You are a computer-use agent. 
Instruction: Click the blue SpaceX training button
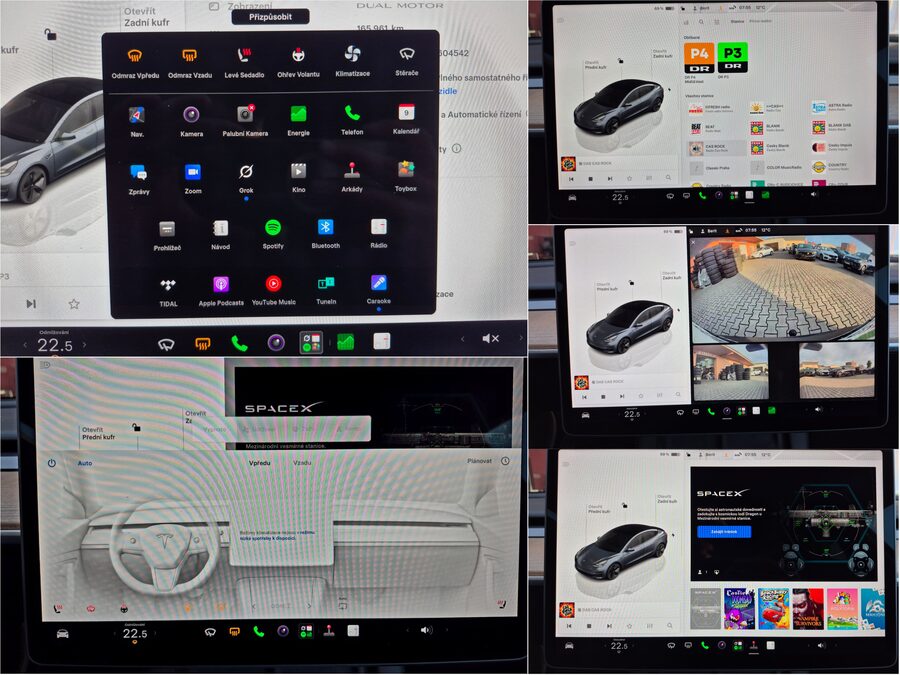click(x=724, y=532)
